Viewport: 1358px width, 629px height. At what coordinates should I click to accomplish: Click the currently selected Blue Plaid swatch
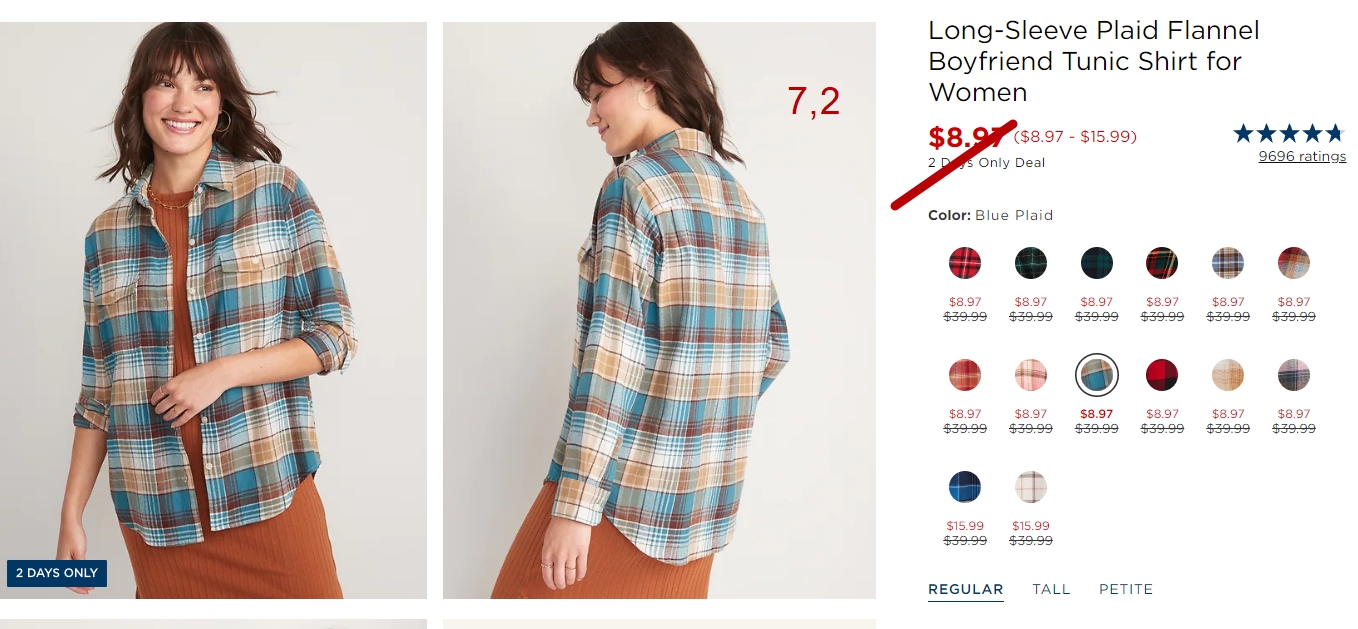click(x=1096, y=375)
